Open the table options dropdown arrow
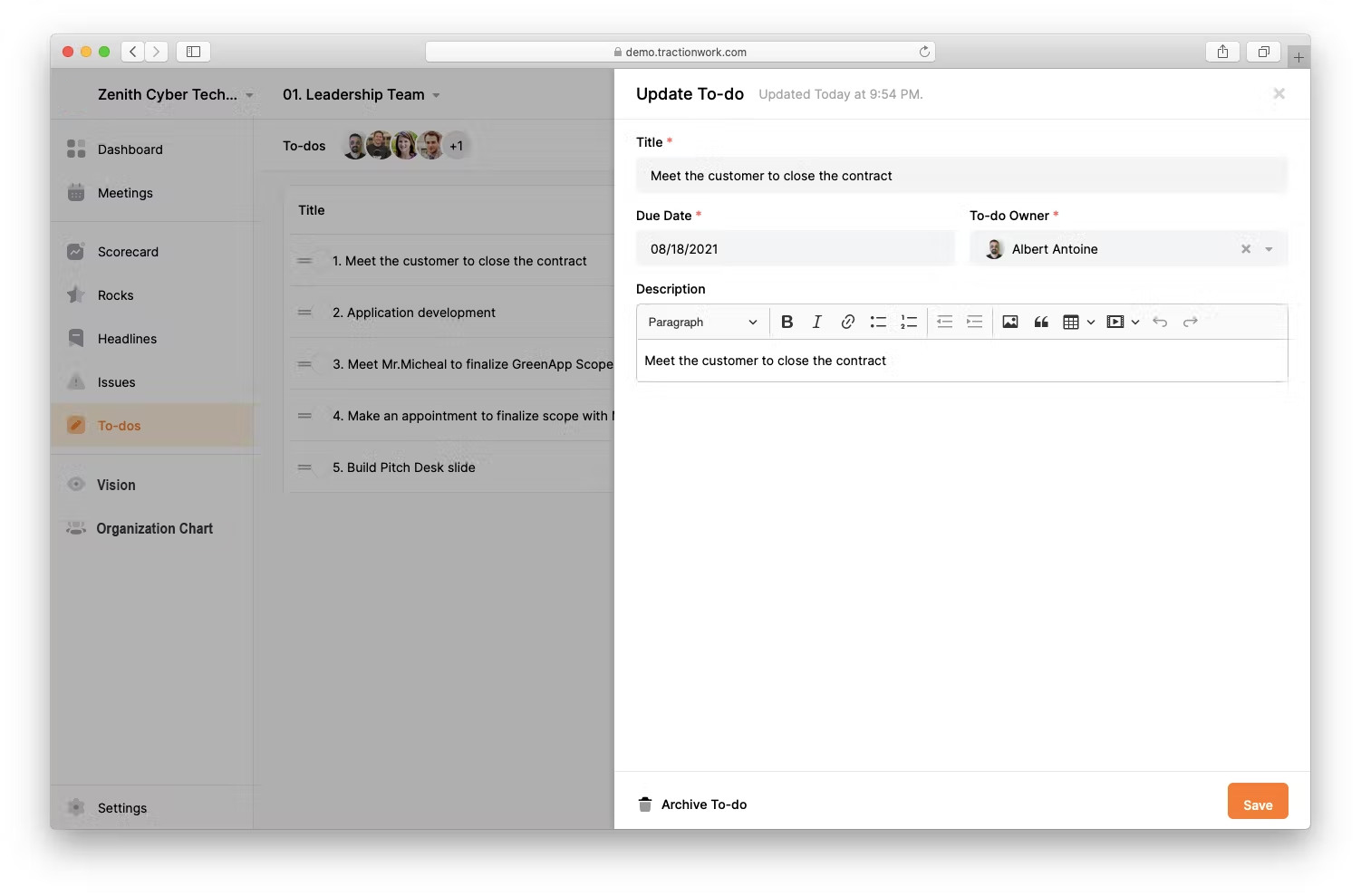1361x896 pixels. [1090, 322]
